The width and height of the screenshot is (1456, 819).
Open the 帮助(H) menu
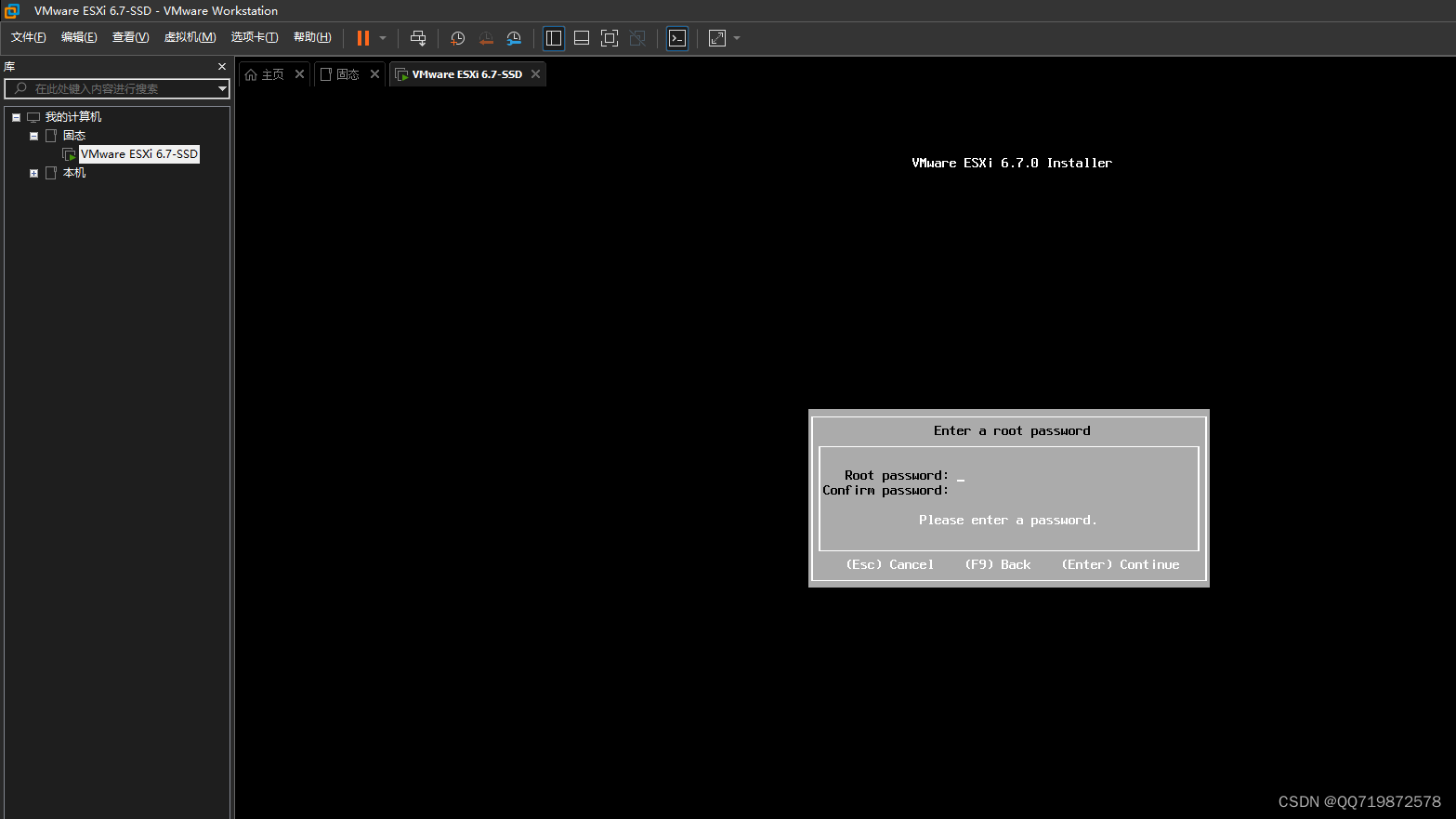click(x=312, y=37)
